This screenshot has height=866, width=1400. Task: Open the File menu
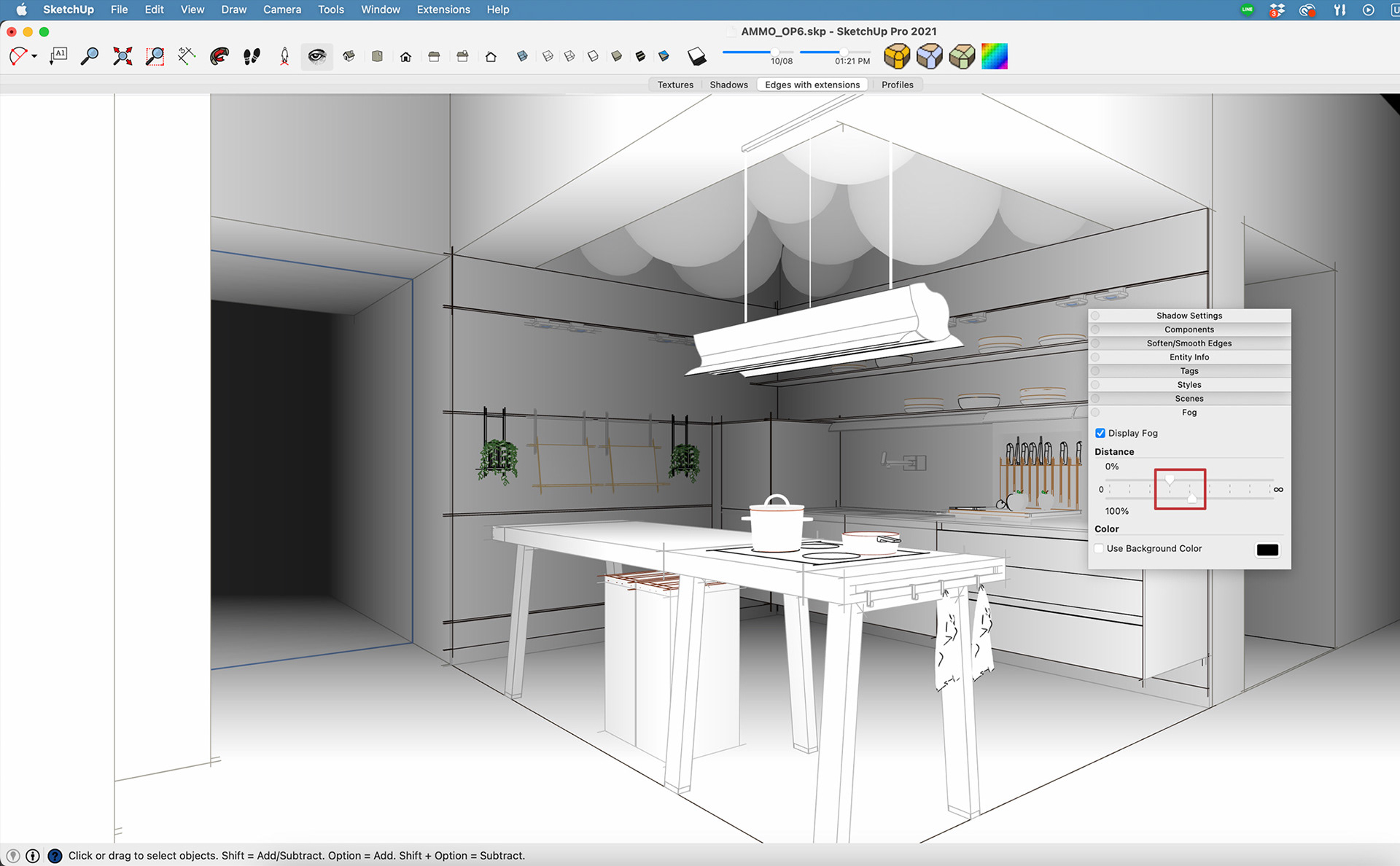[119, 9]
